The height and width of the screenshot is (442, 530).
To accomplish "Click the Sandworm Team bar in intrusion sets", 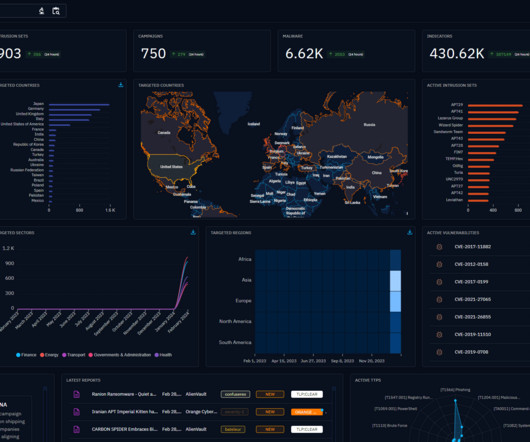I will 487,132.
